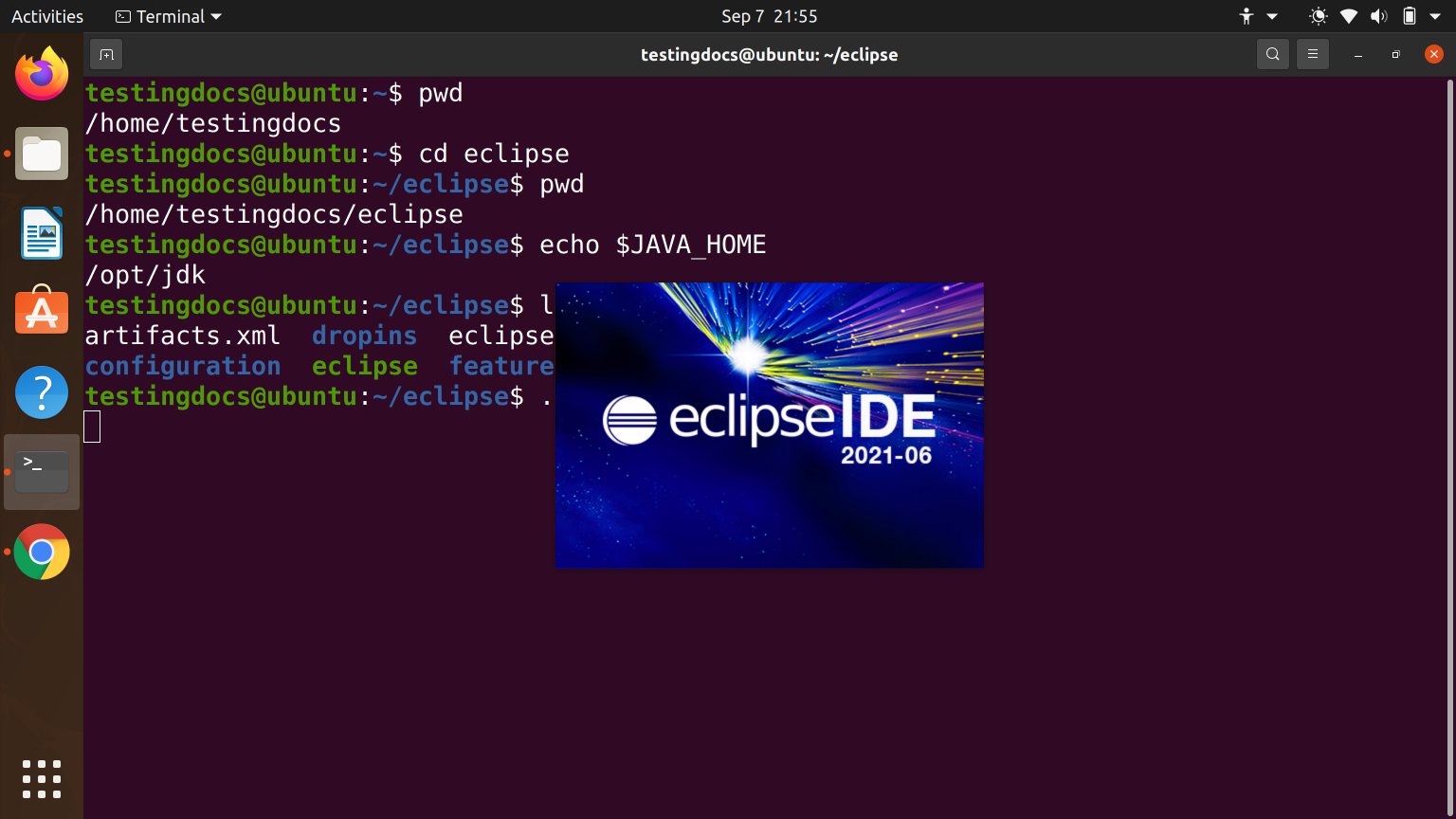The image size is (1456, 819).
Task: Click the date Sep 7 to open calendar
Action: [x=769, y=15]
